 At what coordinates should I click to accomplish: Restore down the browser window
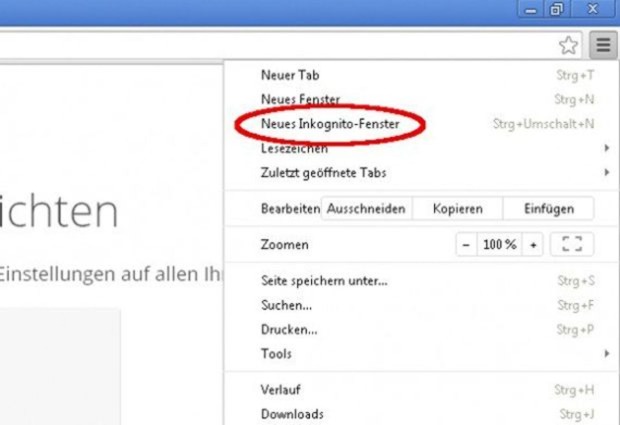click(x=557, y=9)
